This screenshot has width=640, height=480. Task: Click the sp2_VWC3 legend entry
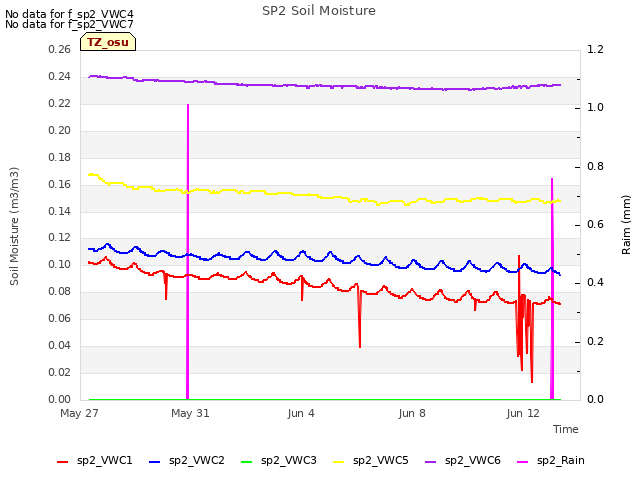point(279,461)
